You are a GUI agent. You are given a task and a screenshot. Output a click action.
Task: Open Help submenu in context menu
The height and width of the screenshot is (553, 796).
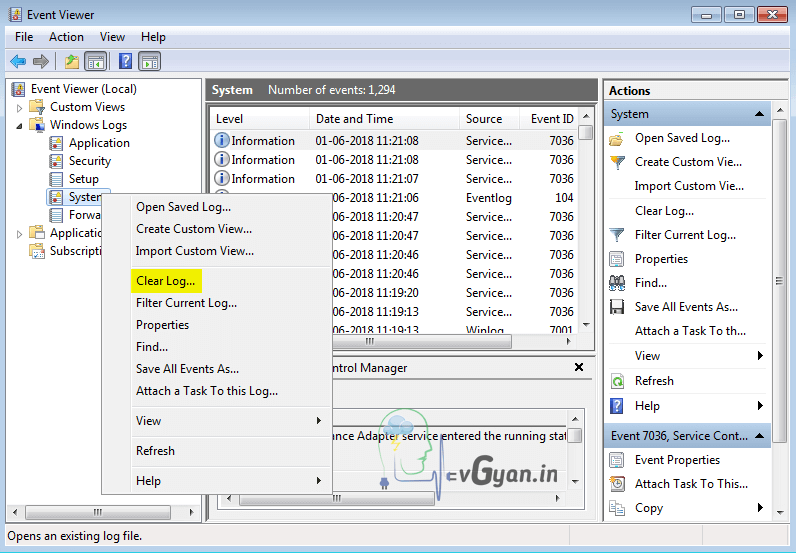pyautogui.click(x=228, y=480)
